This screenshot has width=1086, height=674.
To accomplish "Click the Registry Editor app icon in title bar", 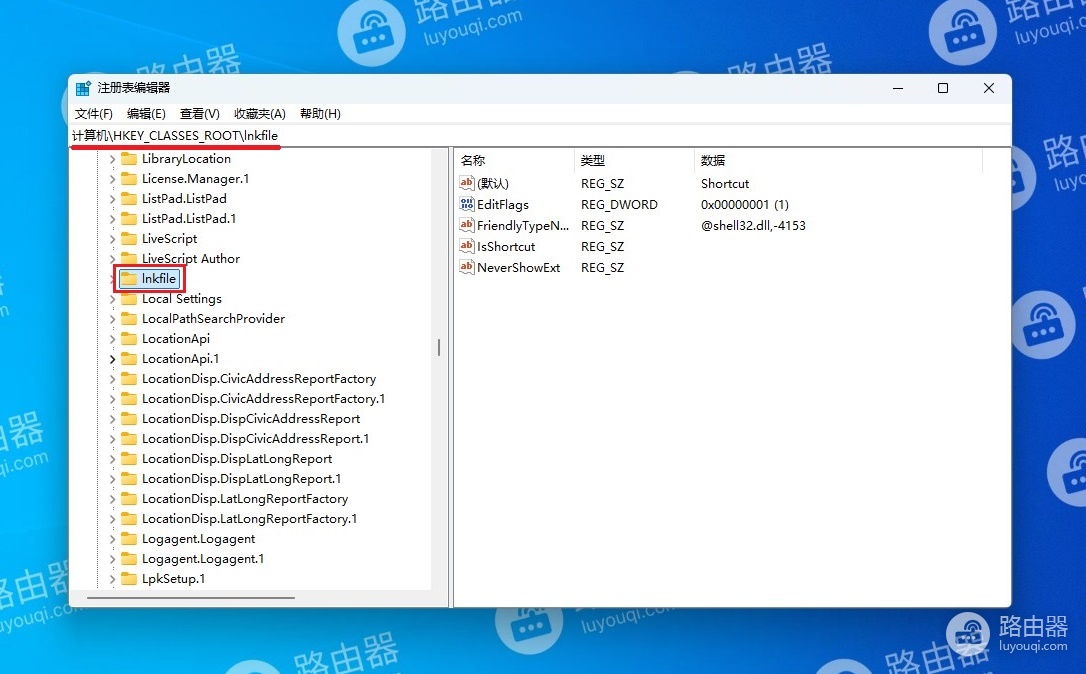I will (83, 88).
